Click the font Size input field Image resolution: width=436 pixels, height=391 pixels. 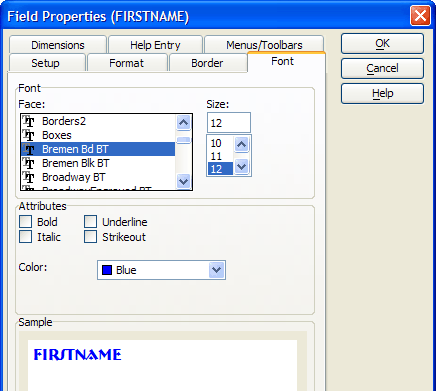(x=229, y=123)
